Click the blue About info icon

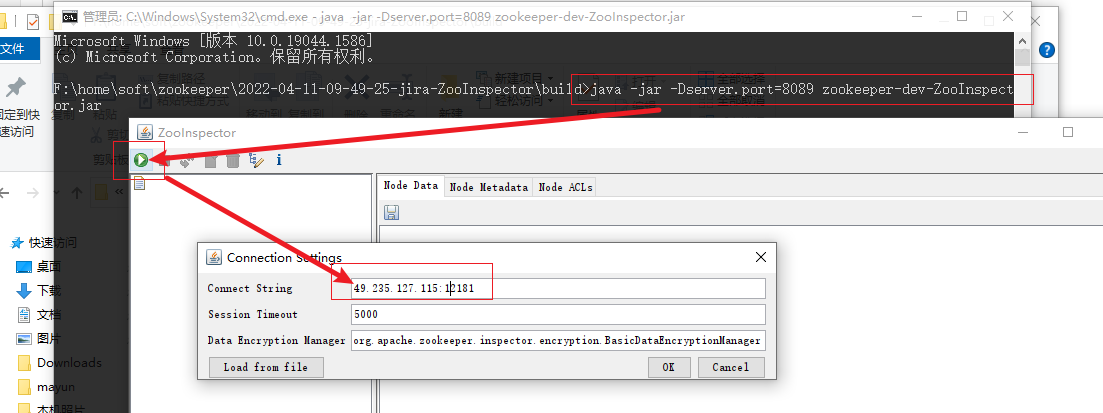click(x=279, y=160)
